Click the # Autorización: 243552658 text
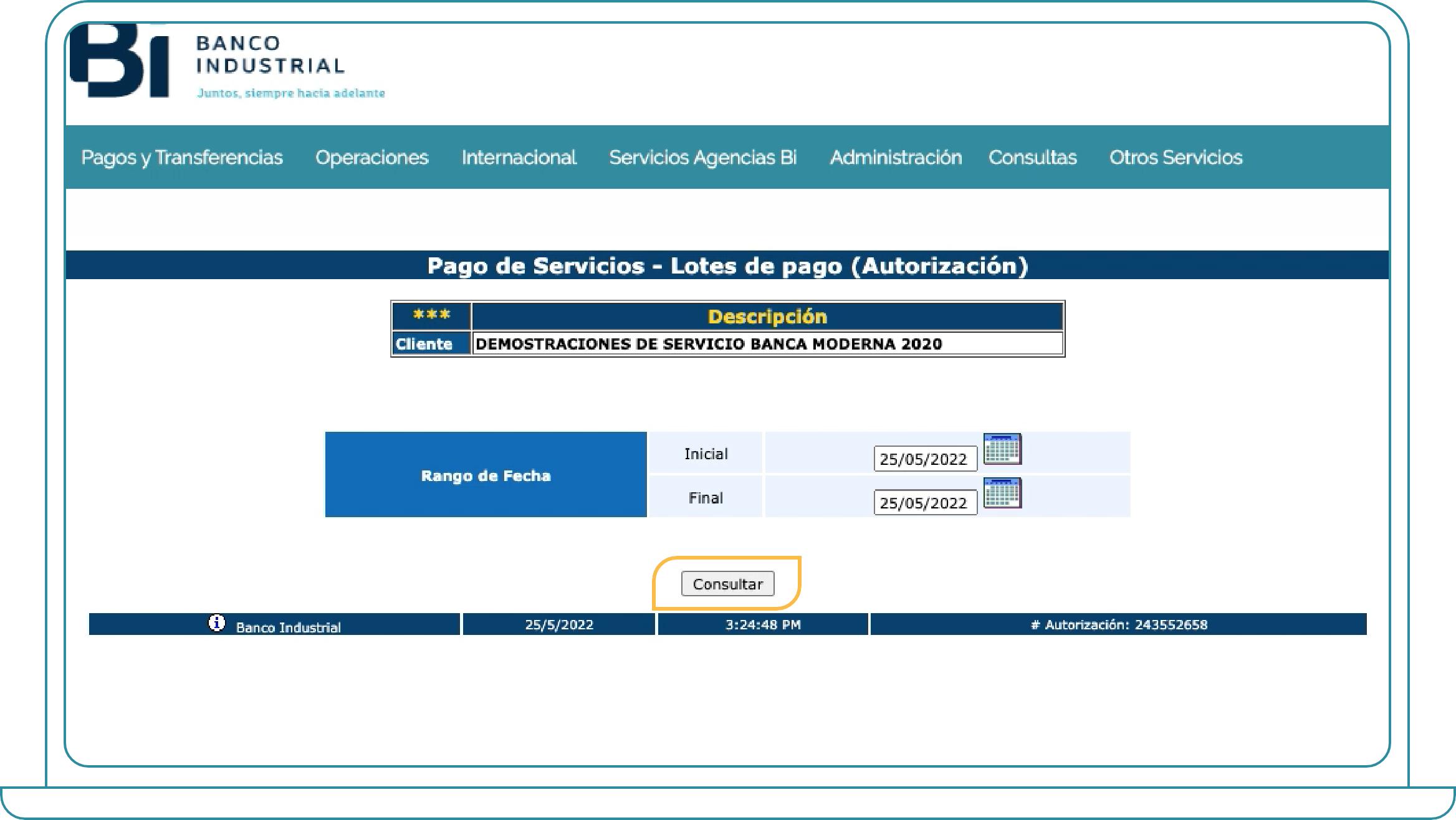 (x=1119, y=624)
